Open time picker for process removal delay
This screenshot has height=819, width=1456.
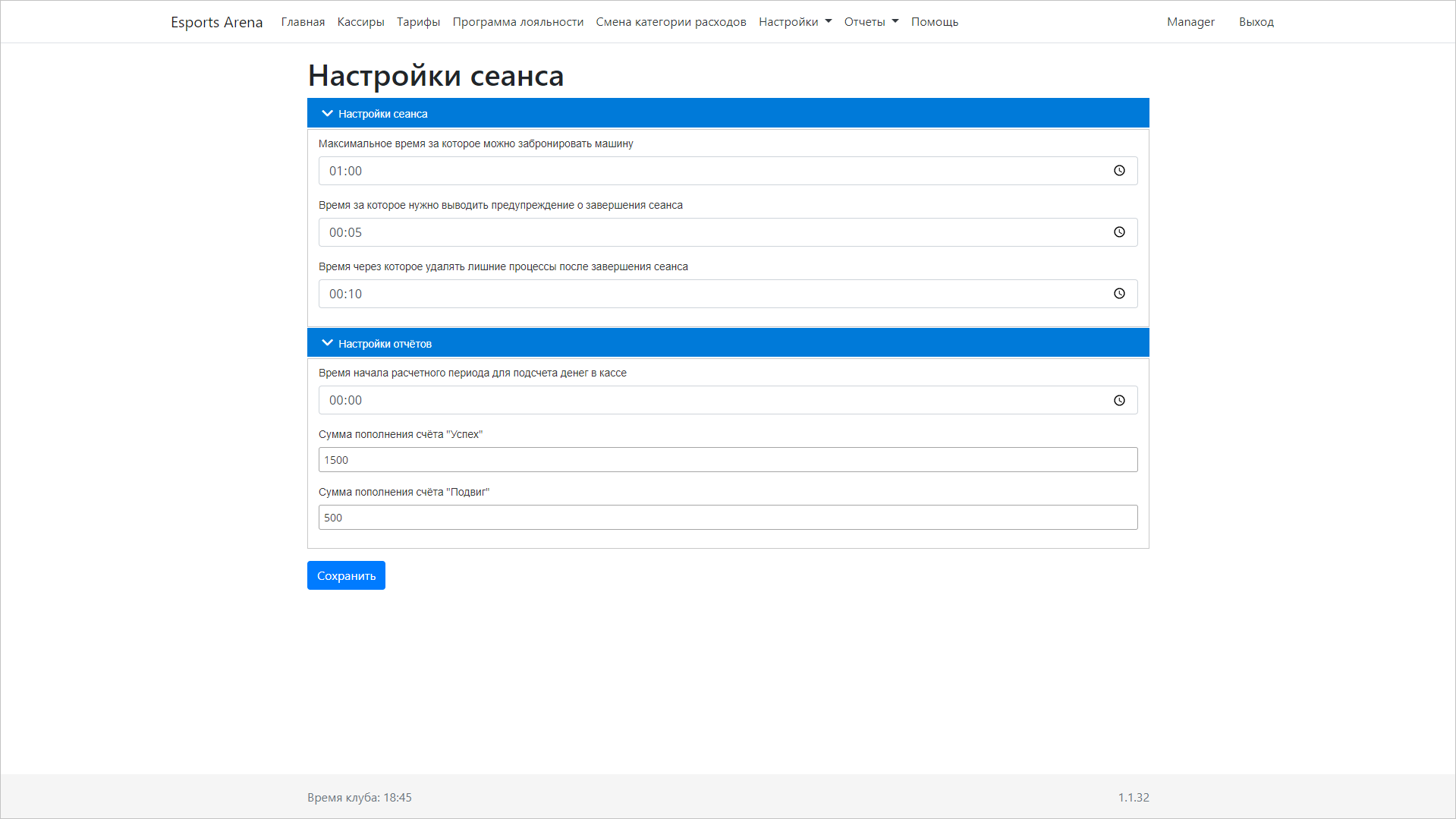[x=1119, y=294]
